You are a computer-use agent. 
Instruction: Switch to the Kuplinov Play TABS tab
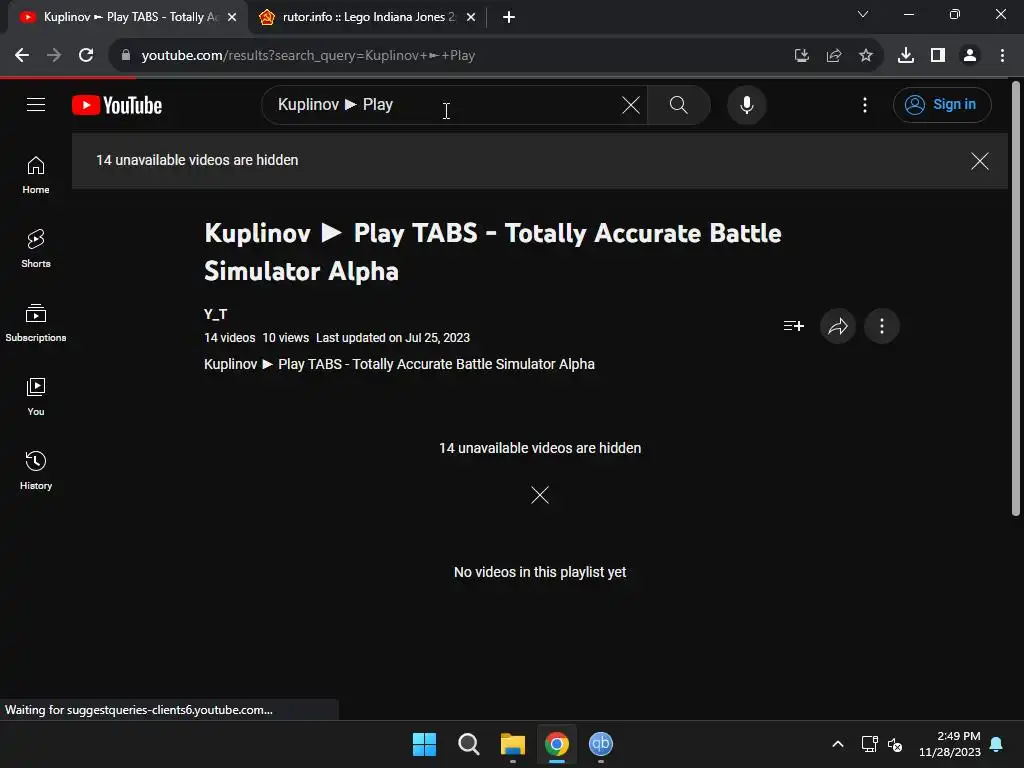pyautogui.click(x=129, y=17)
